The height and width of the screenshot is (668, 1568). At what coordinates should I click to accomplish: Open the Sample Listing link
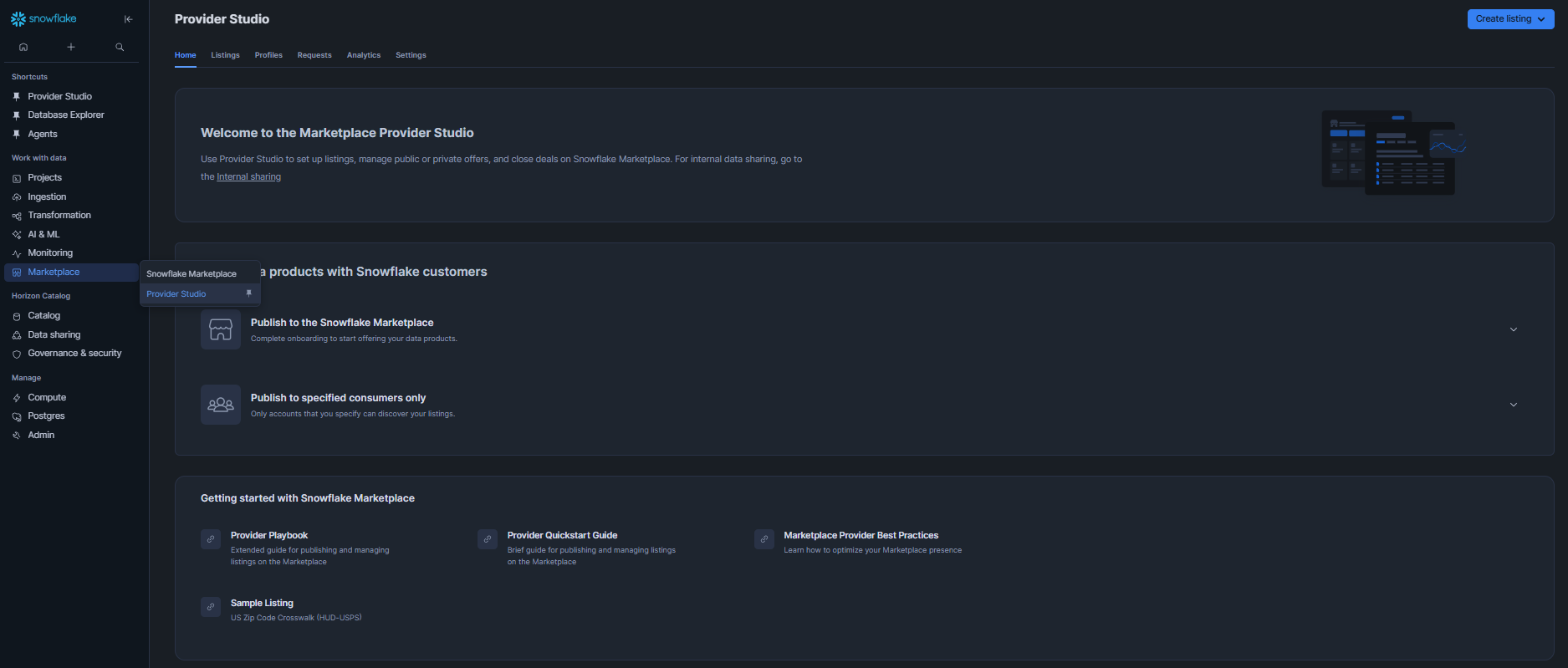tap(262, 603)
